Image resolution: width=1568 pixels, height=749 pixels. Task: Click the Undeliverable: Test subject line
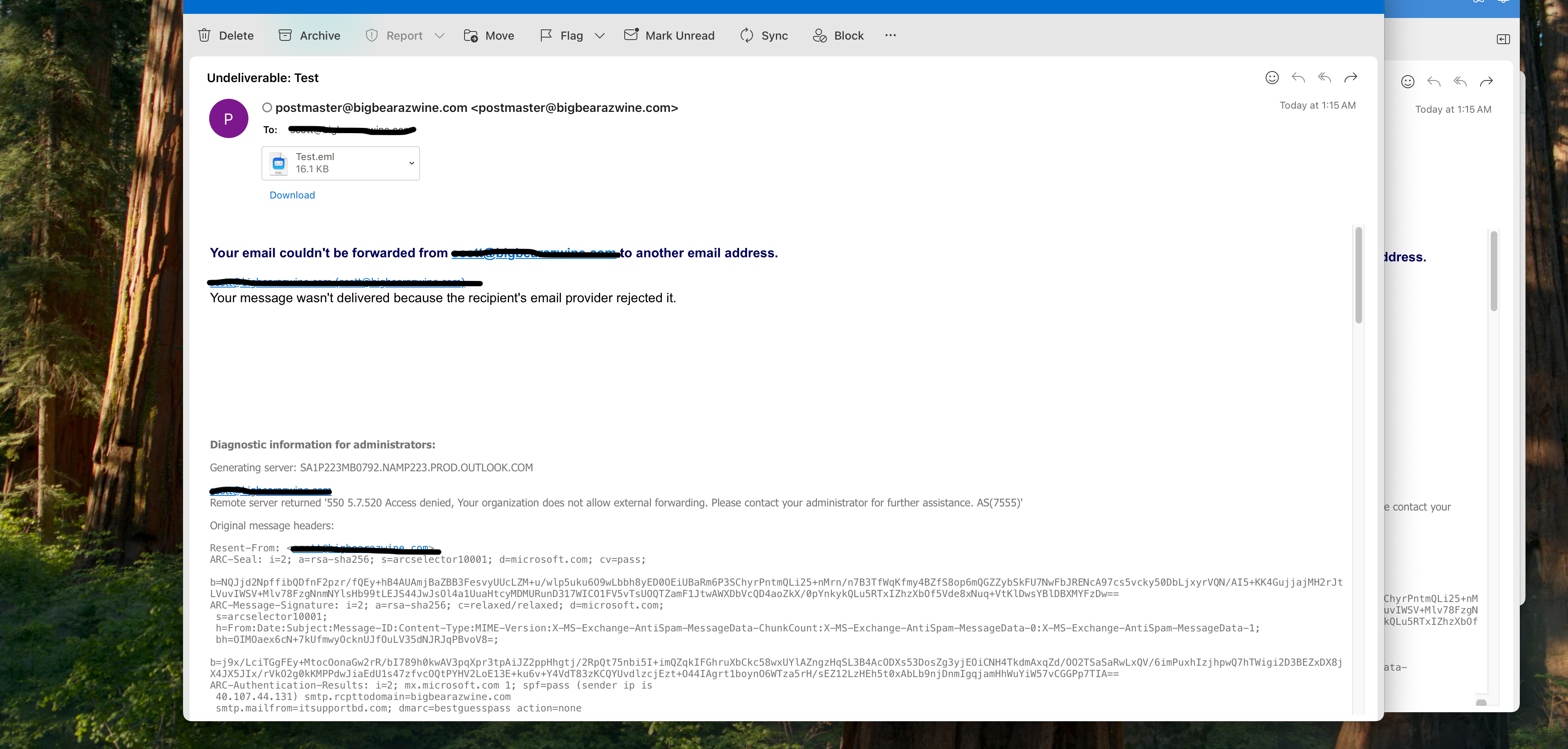(x=263, y=78)
